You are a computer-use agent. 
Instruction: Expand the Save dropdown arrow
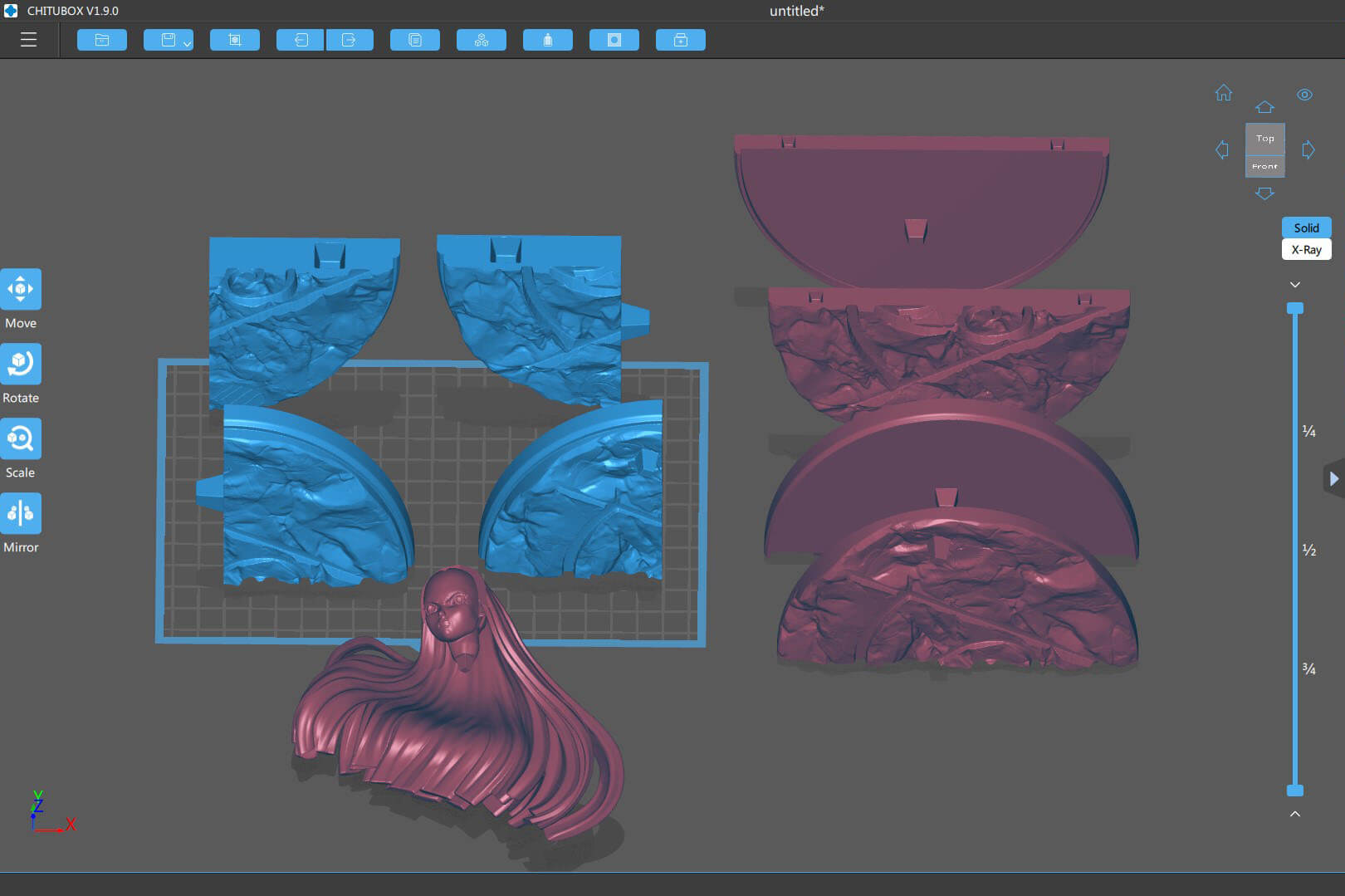(188, 43)
